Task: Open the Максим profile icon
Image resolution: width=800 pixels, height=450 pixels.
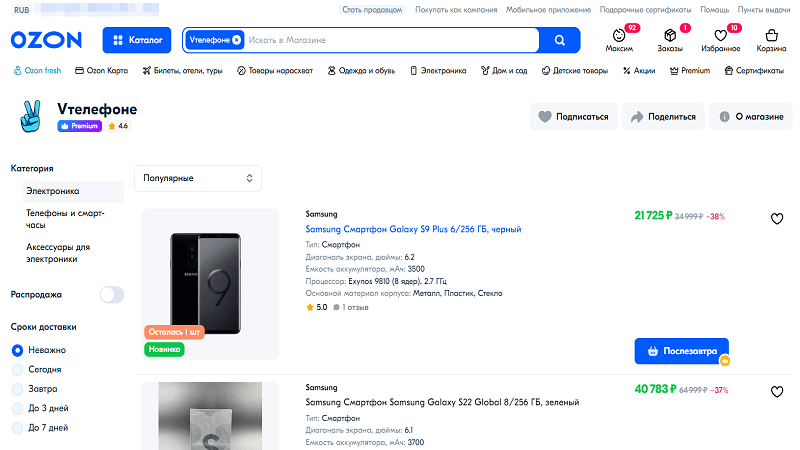Action: (620, 36)
